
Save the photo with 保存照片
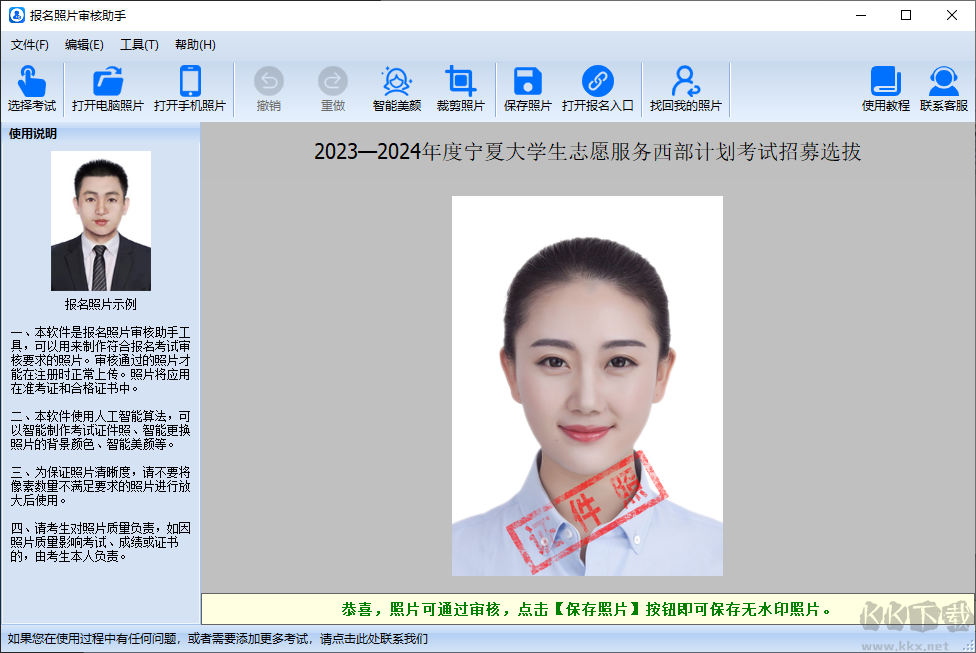pos(527,89)
